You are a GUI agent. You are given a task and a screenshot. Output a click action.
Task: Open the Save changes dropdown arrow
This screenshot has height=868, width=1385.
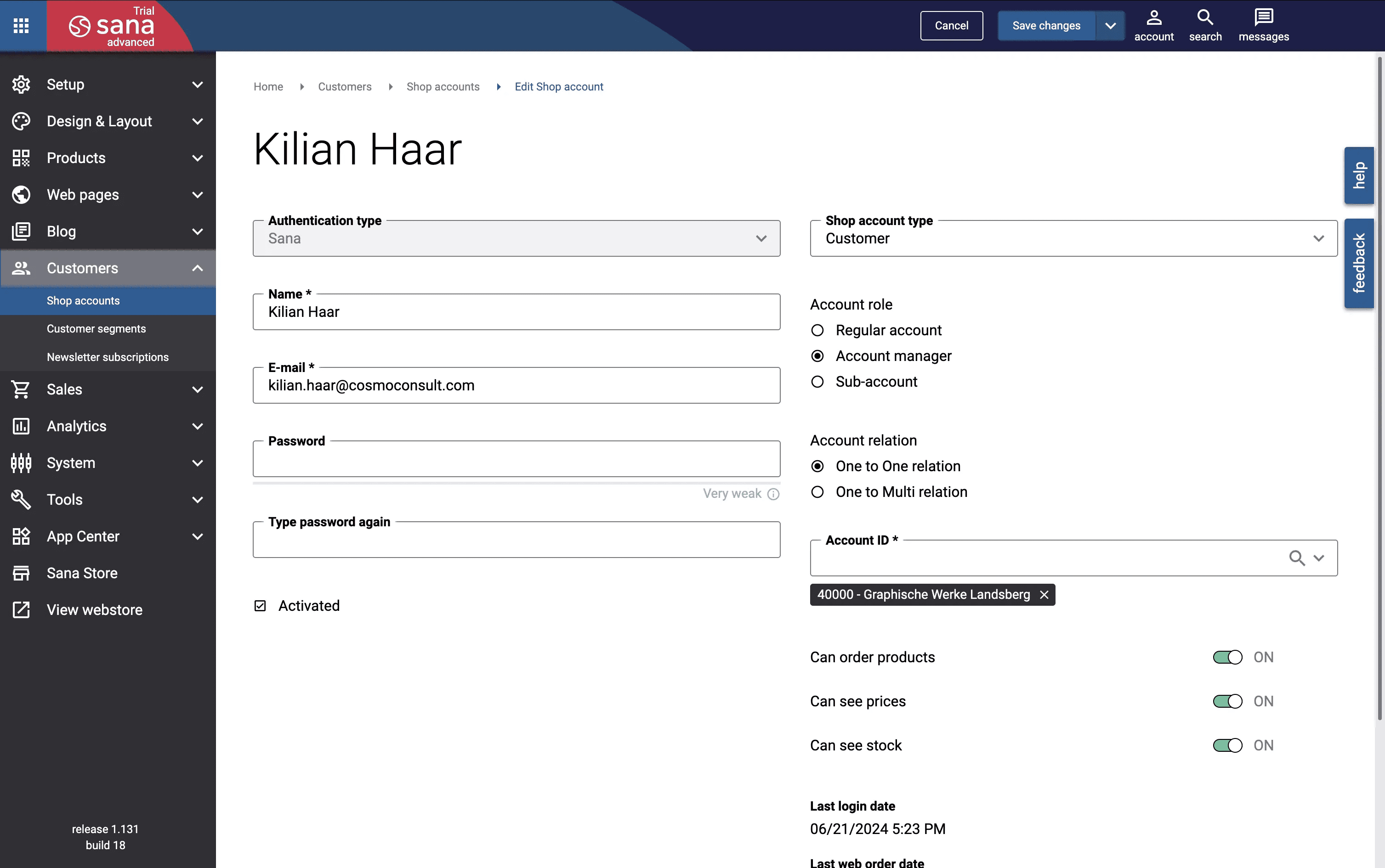1110,26
